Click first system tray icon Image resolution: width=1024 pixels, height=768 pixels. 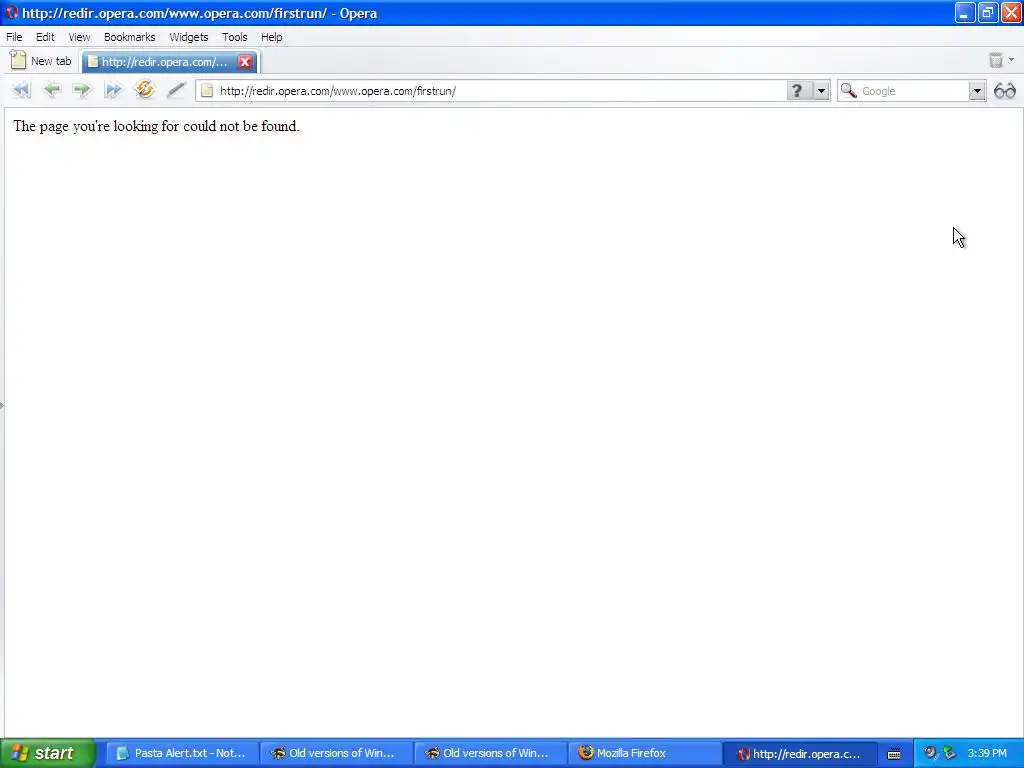tap(930, 753)
